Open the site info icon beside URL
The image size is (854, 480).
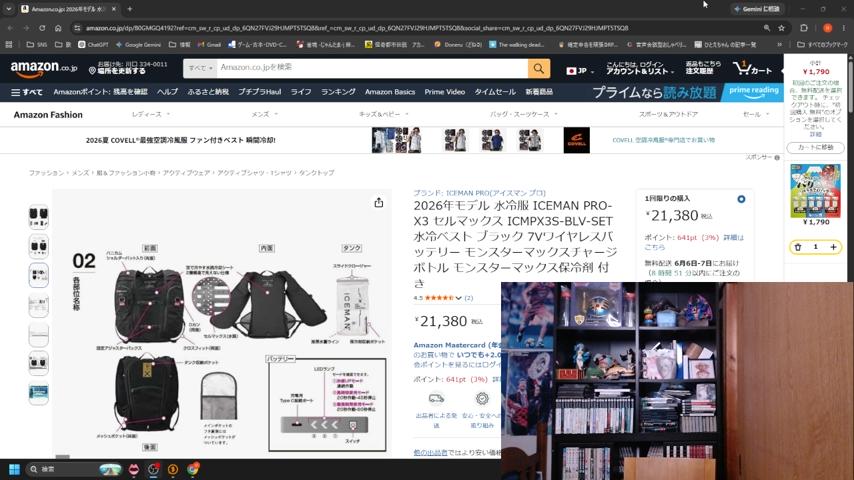[77, 28]
